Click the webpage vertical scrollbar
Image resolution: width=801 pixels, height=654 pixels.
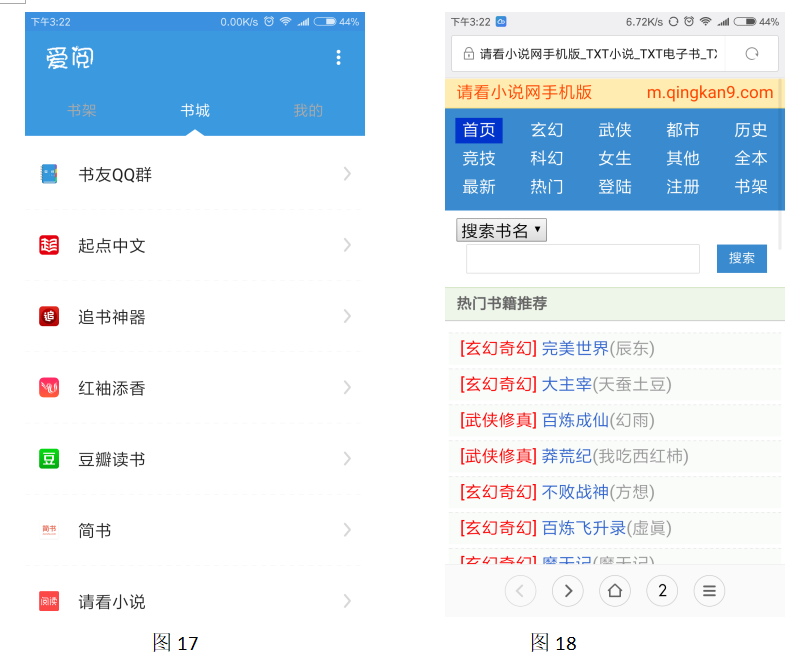(780, 164)
